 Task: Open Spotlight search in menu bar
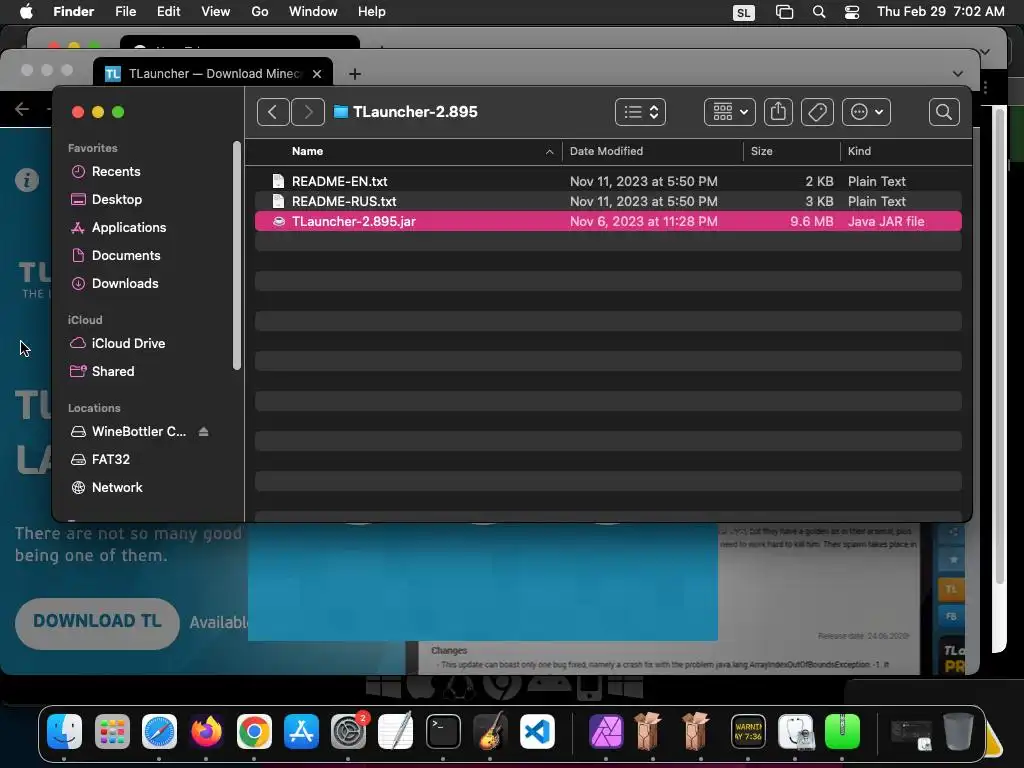coord(818,12)
